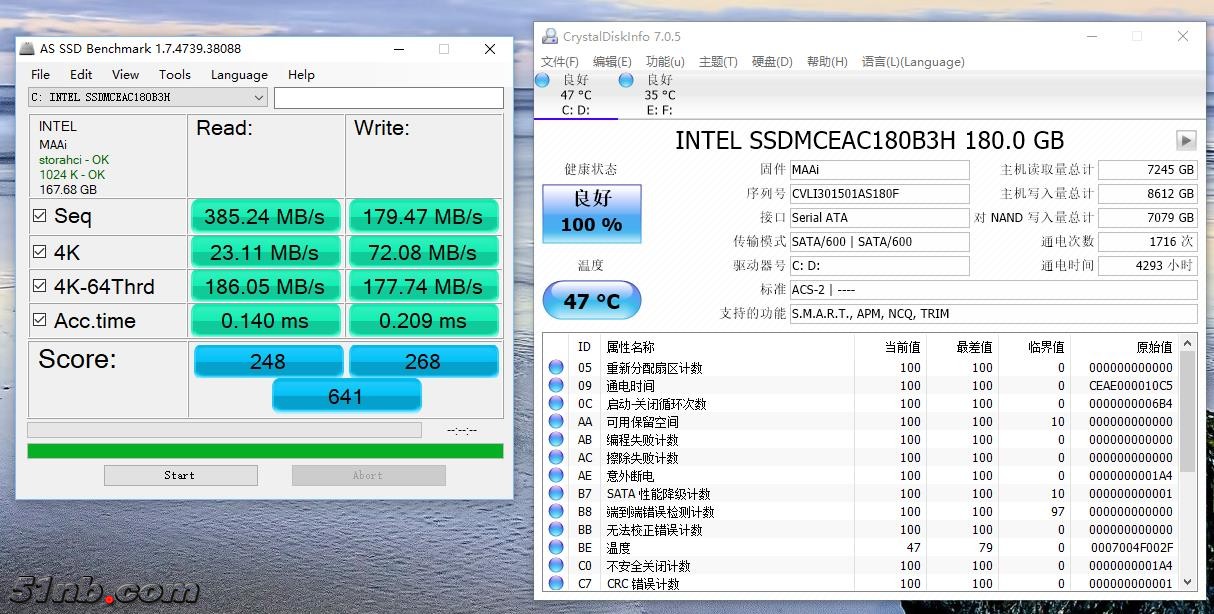Image resolution: width=1214 pixels, height=614 pixels.
Task: Click the 良好 100% health status button
Action: click(x=591, y=213)
